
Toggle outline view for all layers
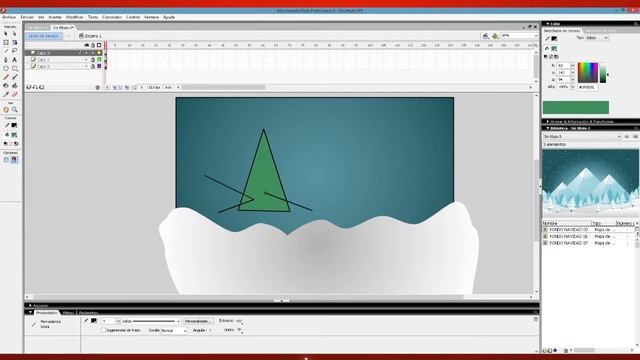(99, 45)
